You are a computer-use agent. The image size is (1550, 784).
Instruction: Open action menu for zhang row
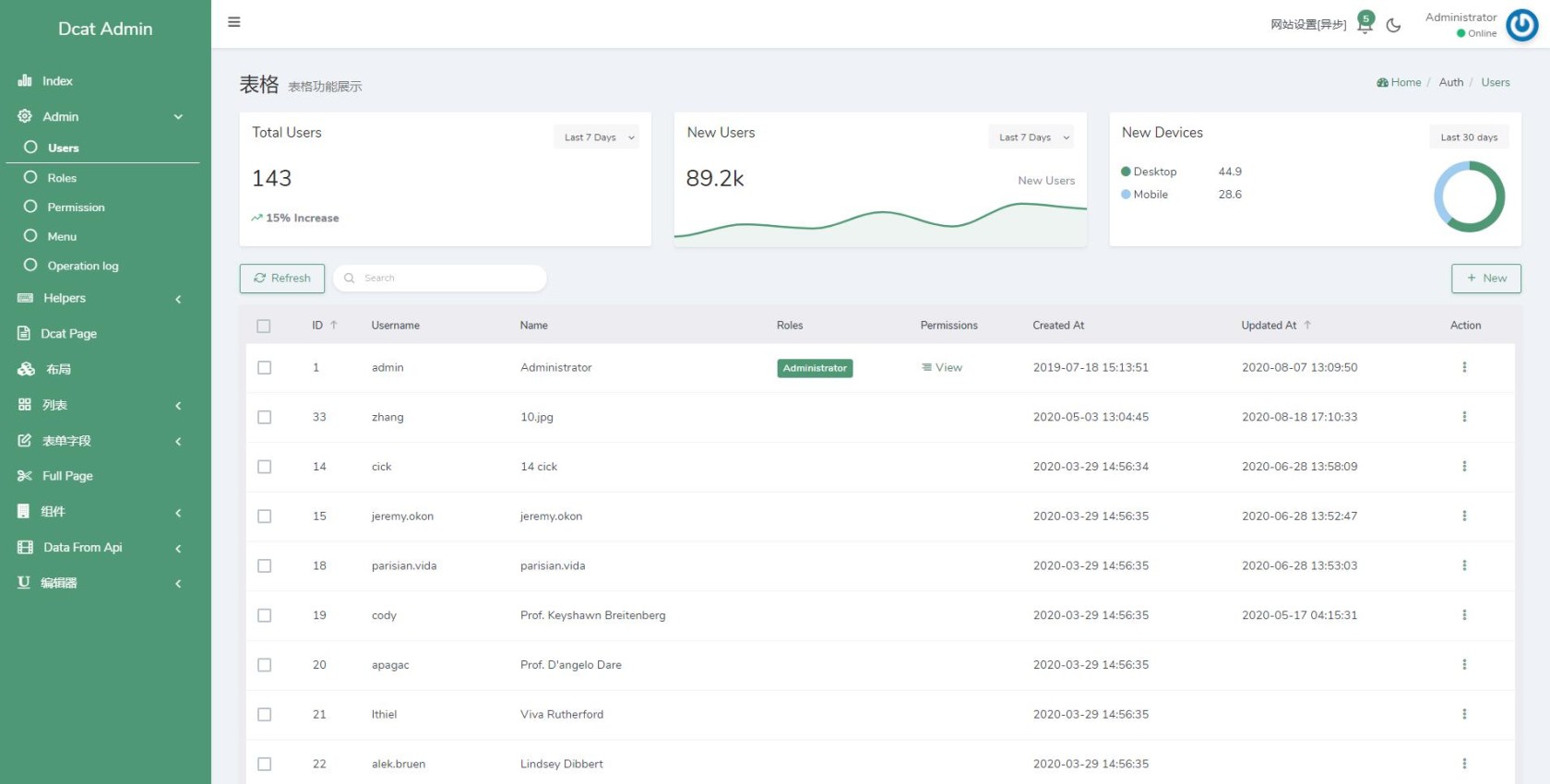pyautogui.click(x=1464, y=417)
